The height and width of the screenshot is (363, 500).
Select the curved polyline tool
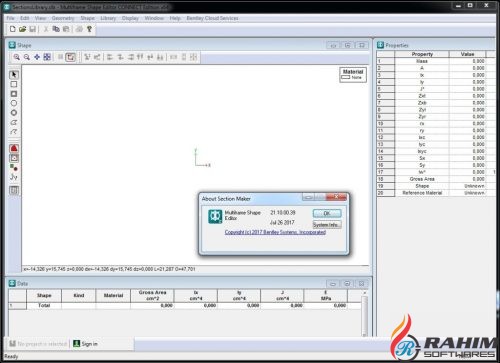click(14, 132)
